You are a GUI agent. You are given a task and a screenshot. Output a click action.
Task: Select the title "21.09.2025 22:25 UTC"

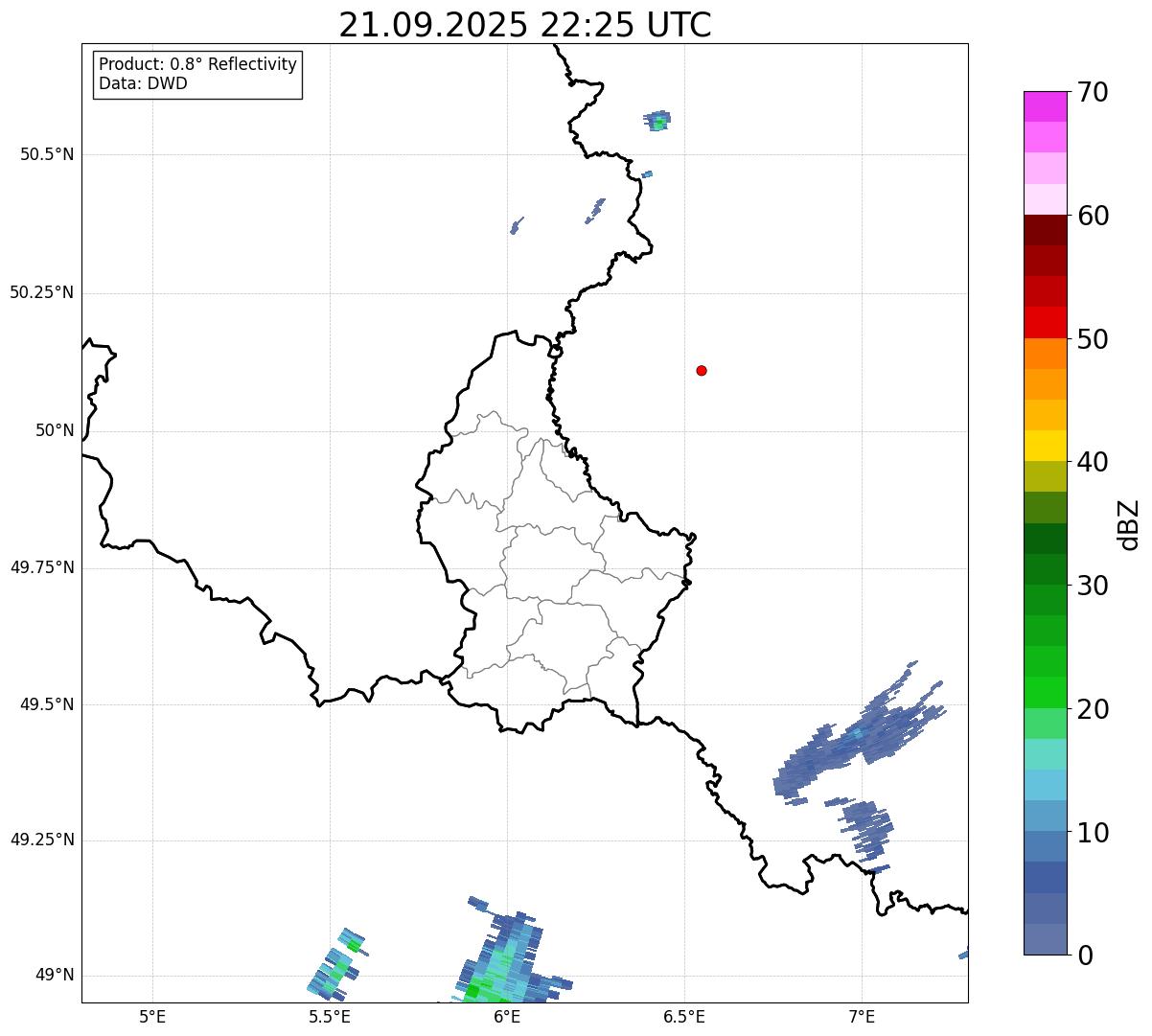pyautogui.click(x=525, y=24)
